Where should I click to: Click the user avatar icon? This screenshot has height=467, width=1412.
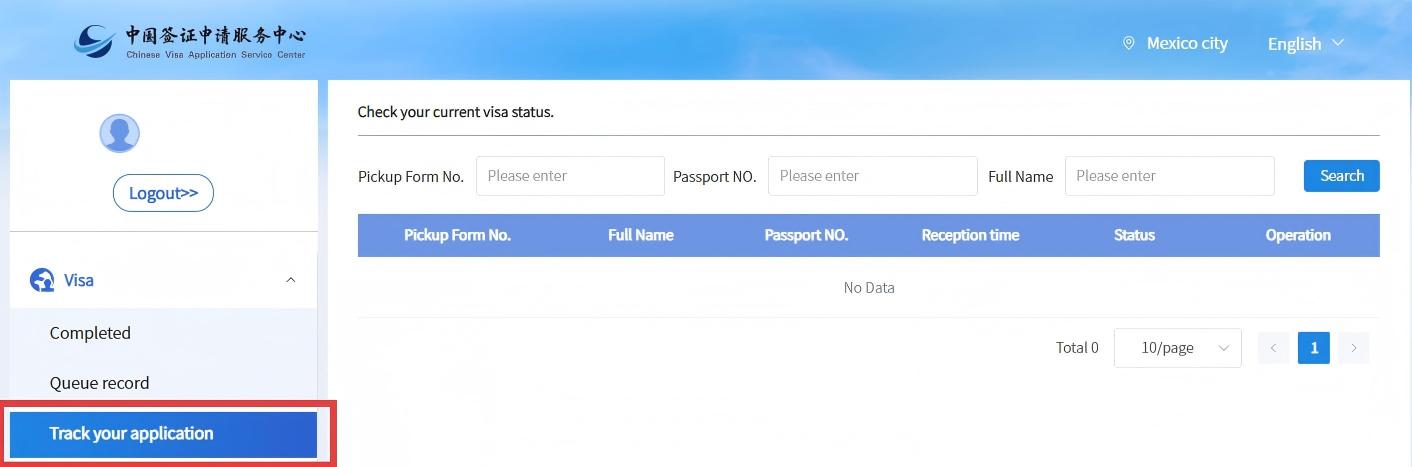point(119,133)
